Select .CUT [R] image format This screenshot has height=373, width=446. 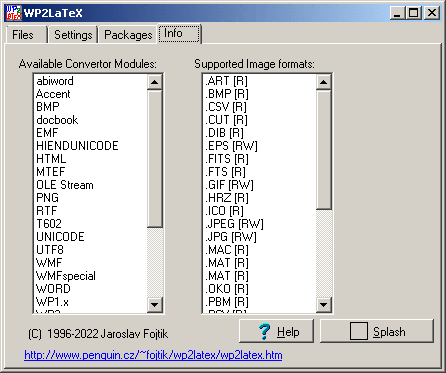(259, 120)
